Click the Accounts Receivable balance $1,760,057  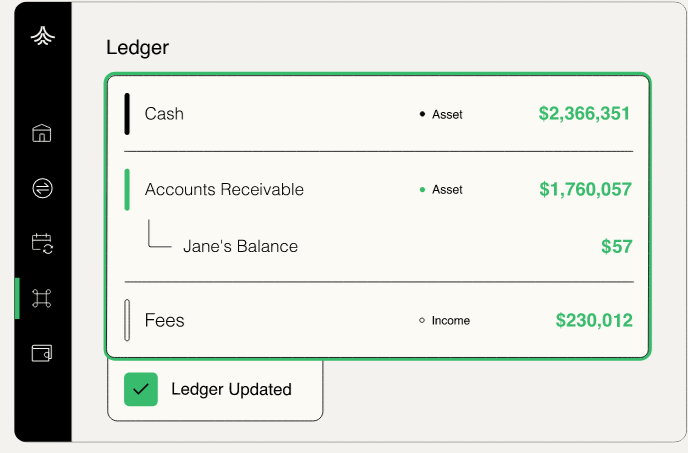pyautogui.click(x=585, y=189)
